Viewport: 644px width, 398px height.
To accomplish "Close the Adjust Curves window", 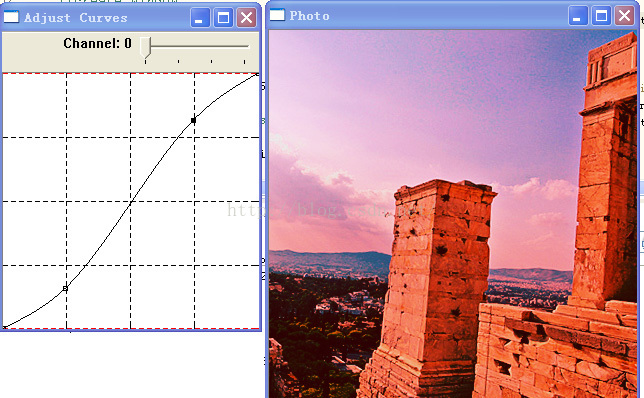I will pos(246,18).
